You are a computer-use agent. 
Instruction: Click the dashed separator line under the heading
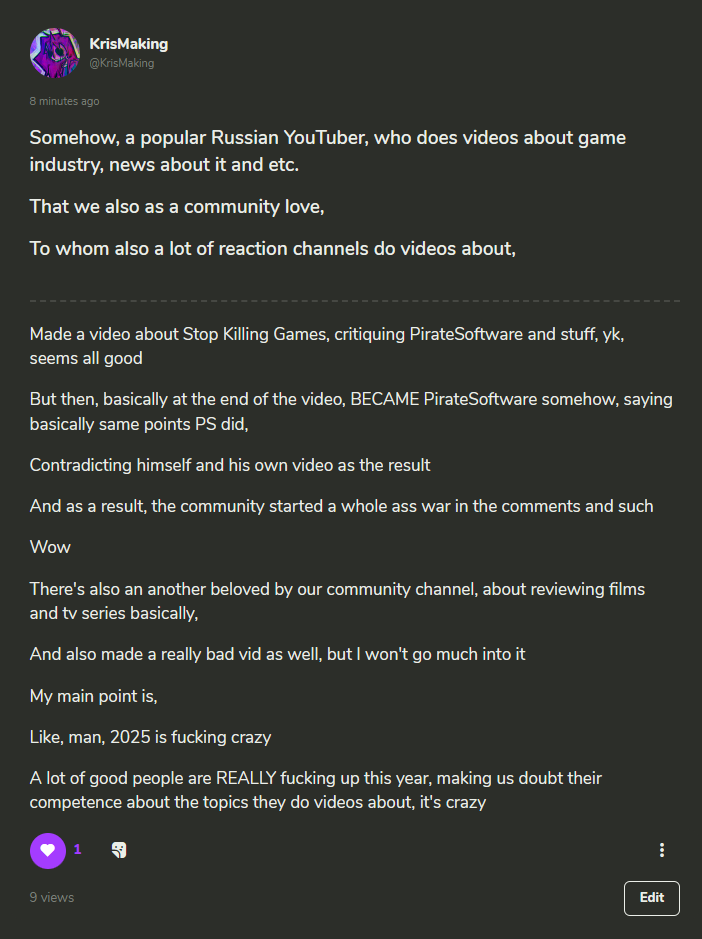click(355, 301)
